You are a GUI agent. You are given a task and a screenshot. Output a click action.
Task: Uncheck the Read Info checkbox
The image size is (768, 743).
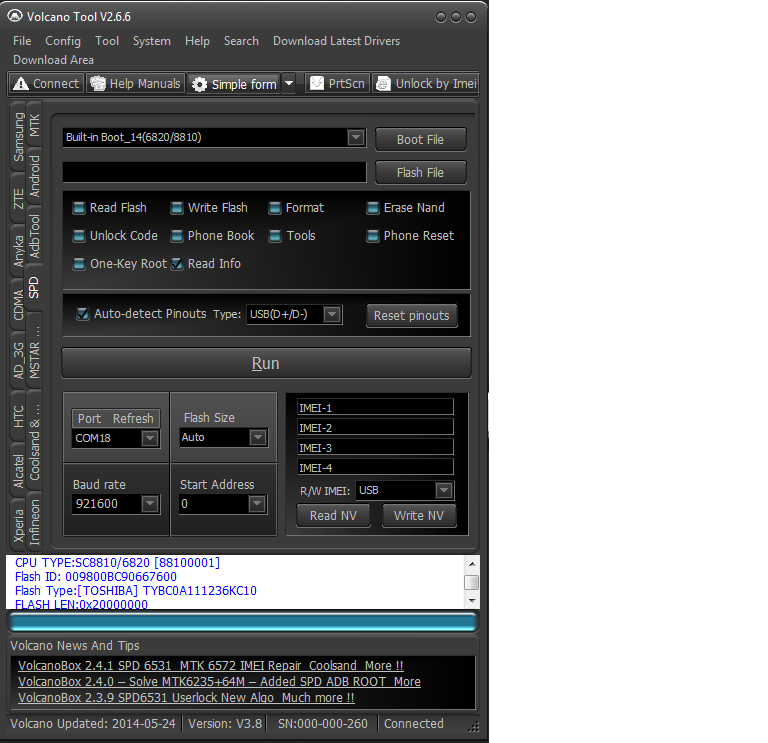pos(177,264)
